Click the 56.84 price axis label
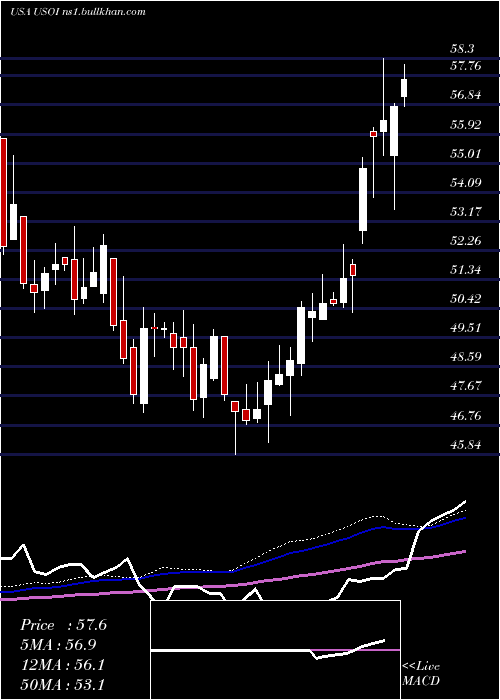The height and width of the screenshot is (700, 500). (467, 95)
